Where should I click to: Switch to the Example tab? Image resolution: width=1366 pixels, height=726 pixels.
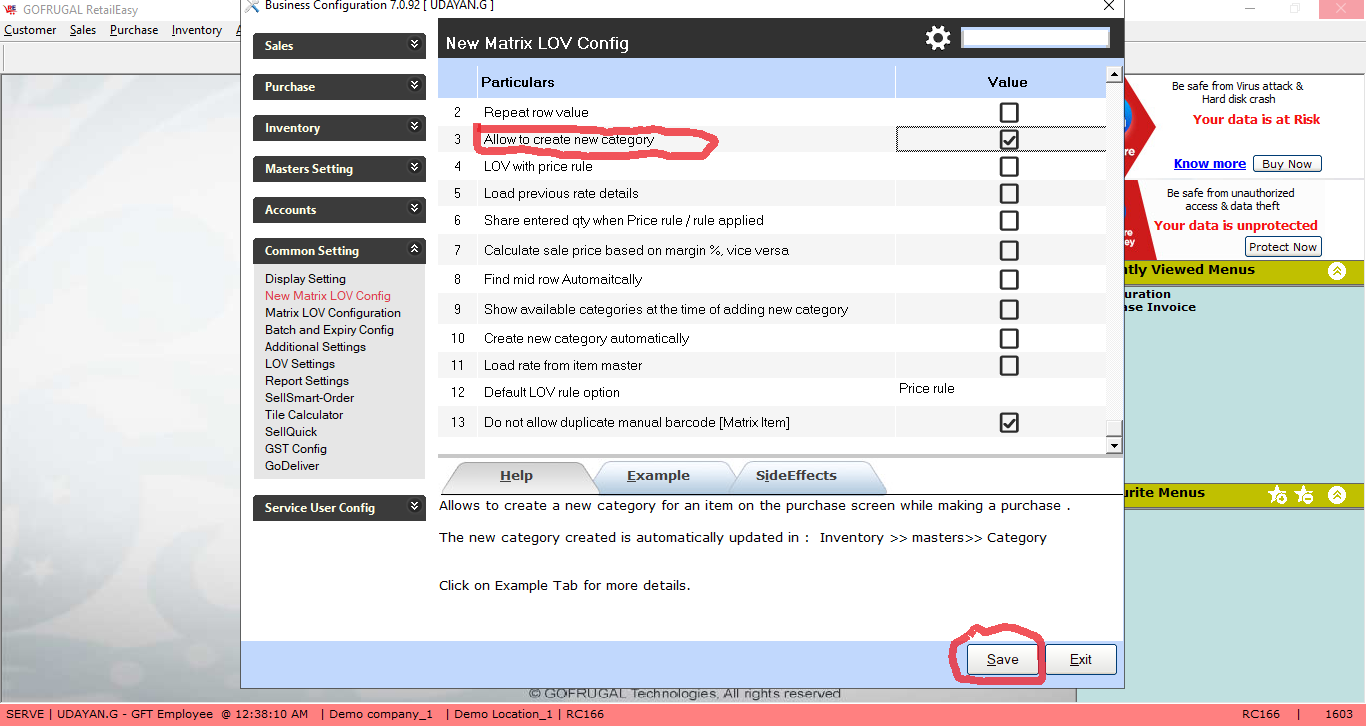658,477
